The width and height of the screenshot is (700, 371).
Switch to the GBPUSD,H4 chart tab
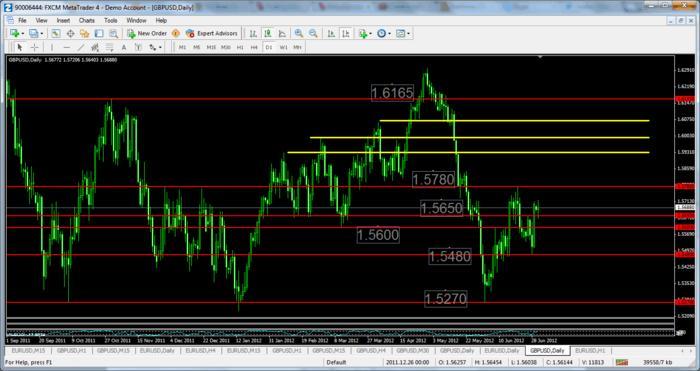click(x=372, y=351)
